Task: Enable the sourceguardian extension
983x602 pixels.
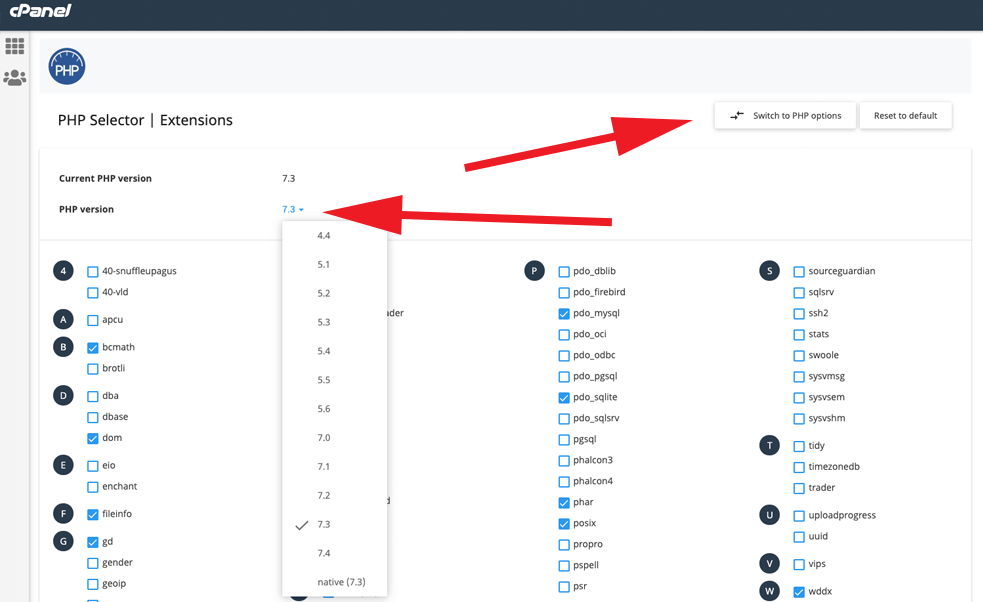Action: point(797,270)
